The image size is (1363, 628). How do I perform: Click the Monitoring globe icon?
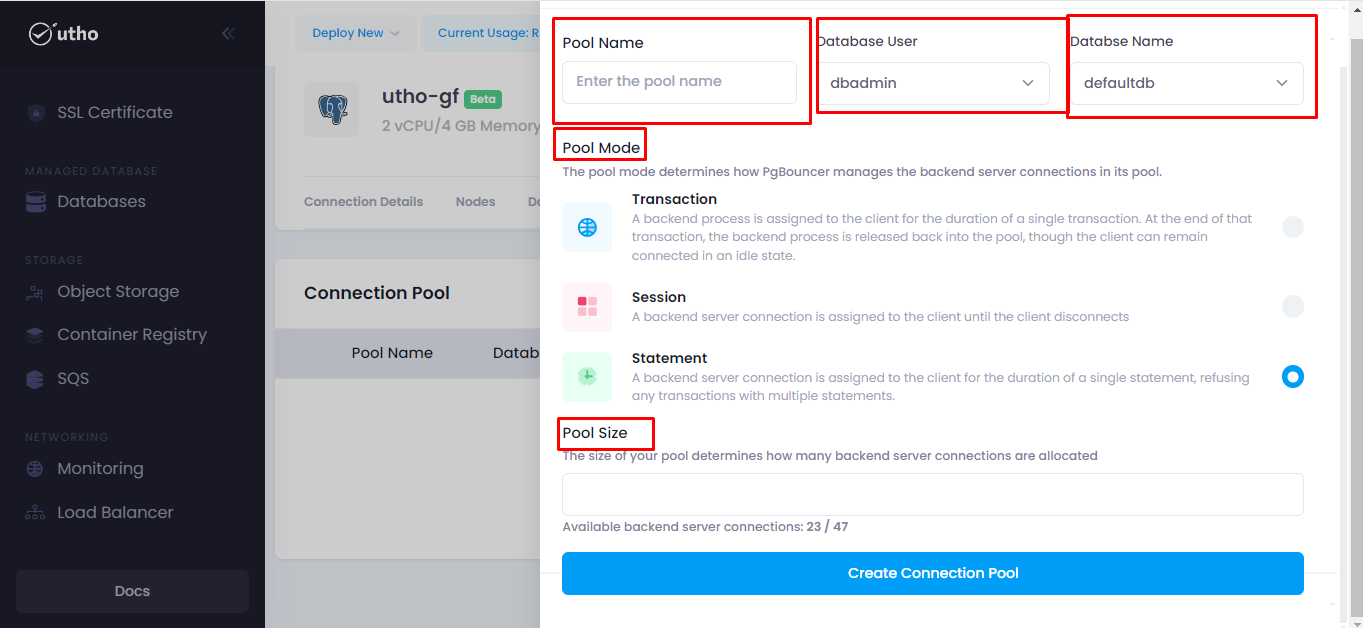36,469
